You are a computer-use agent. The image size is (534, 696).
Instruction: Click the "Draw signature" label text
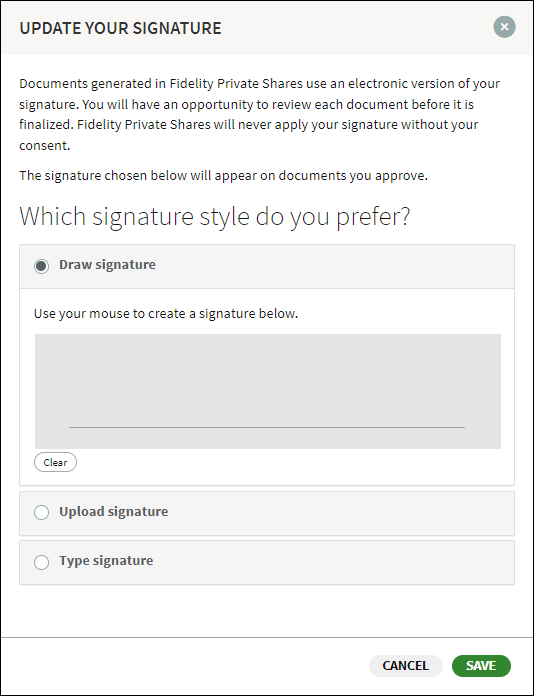pyautogui.click(x=107, y=265)
